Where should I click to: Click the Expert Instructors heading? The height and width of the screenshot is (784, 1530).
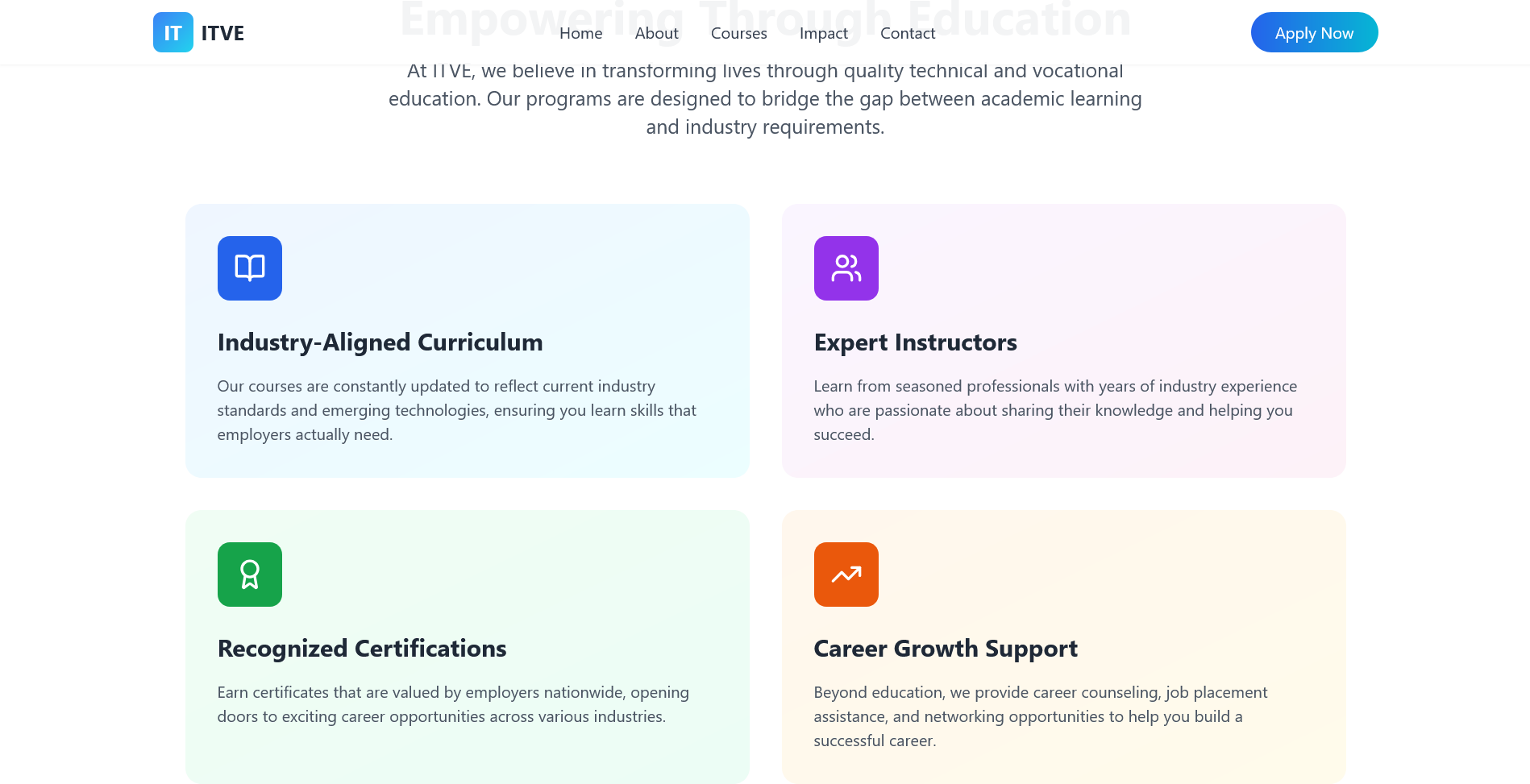(x=915, y=342)
